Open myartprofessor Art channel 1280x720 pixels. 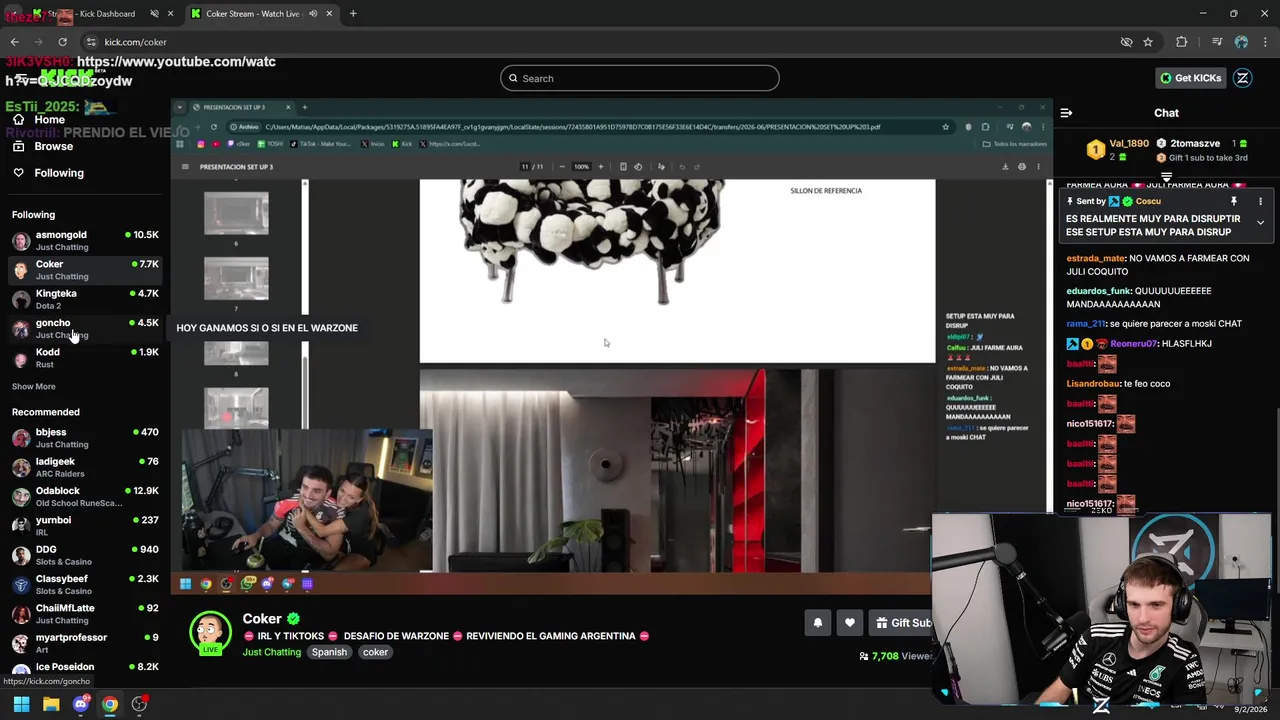85,643
